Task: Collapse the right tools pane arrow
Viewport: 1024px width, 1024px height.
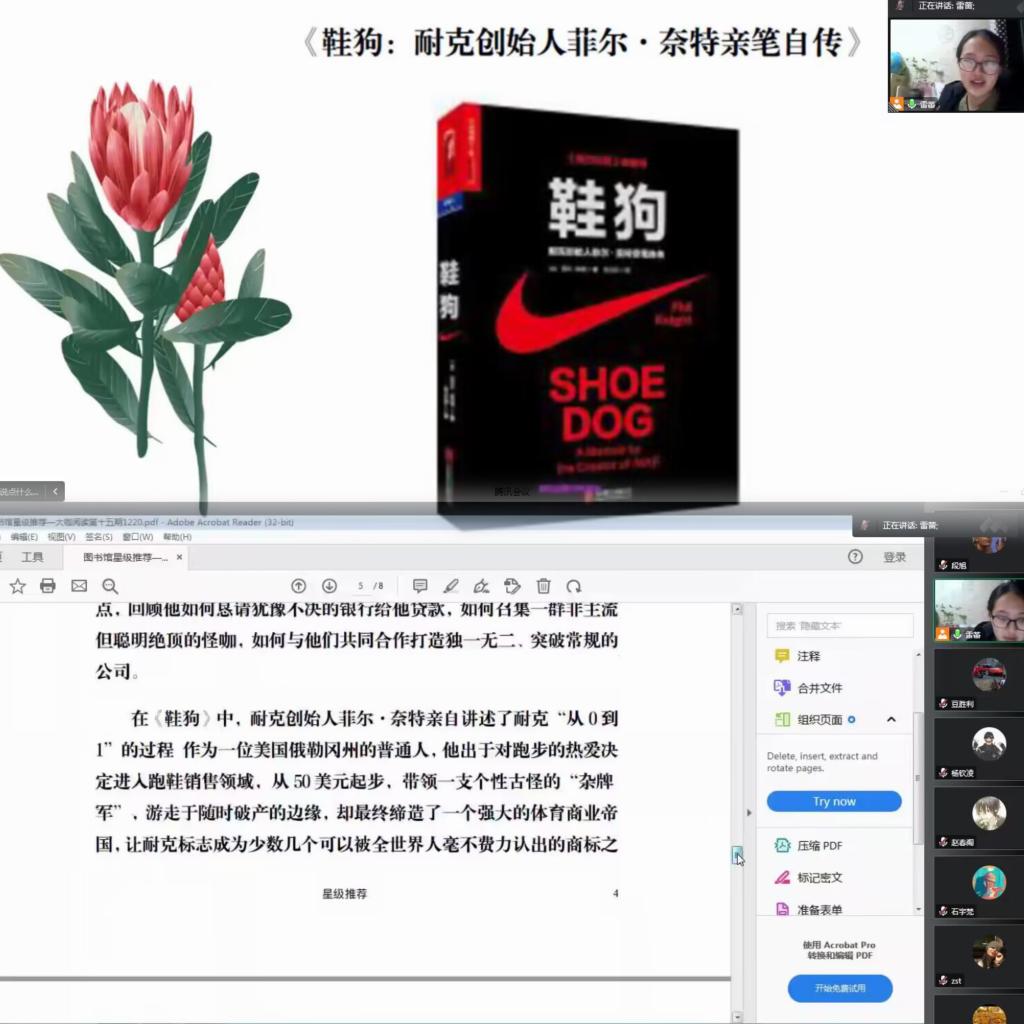Action: click(749, 813)
